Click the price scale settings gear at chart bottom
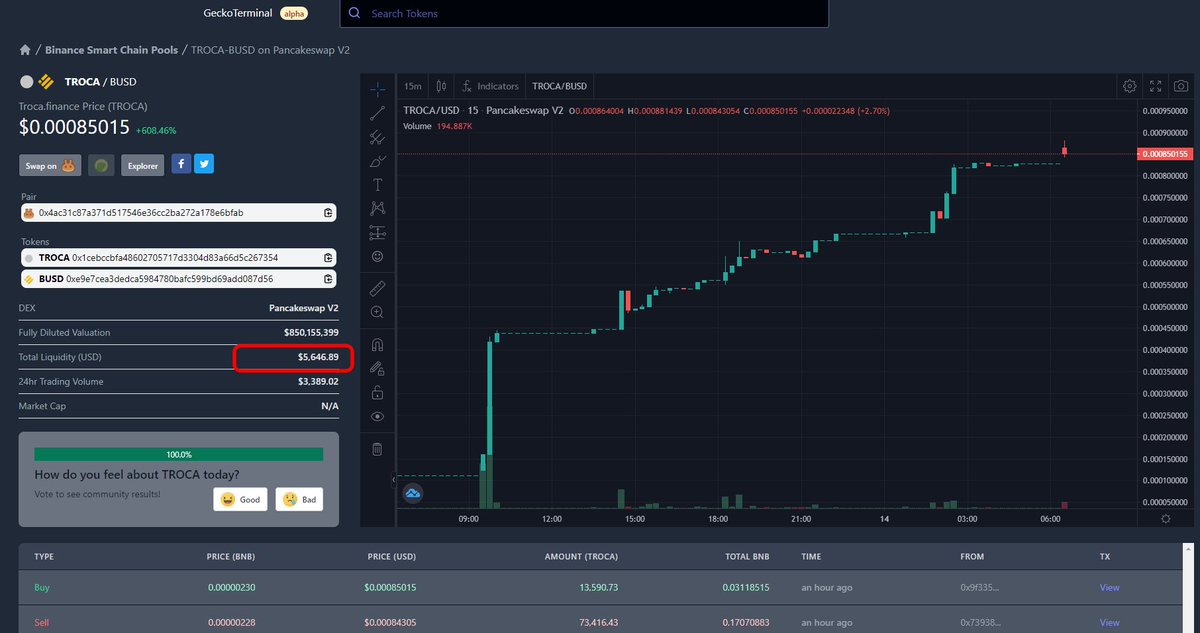 point(1166,517)
